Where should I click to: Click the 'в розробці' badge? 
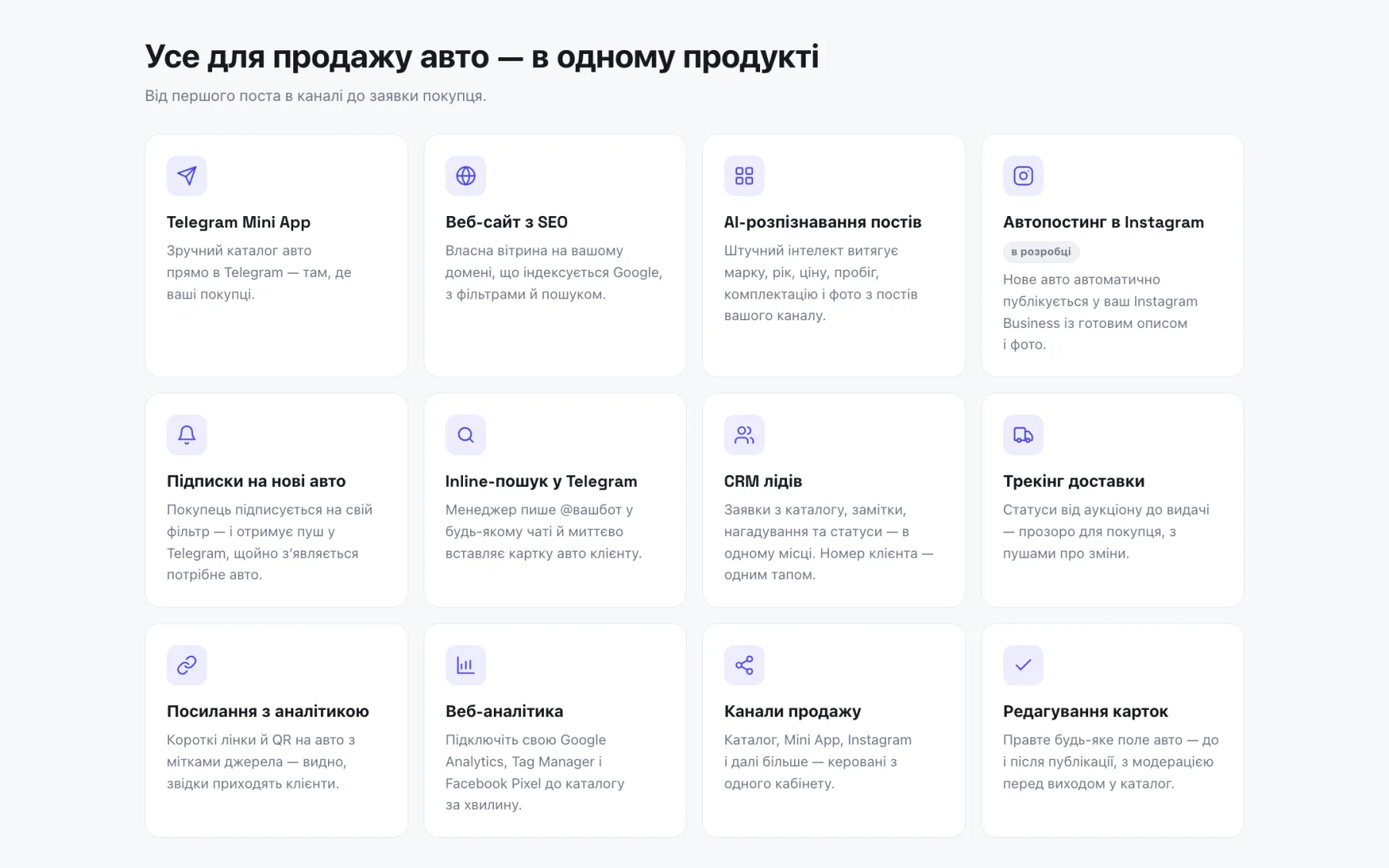tap(1041, 252)
